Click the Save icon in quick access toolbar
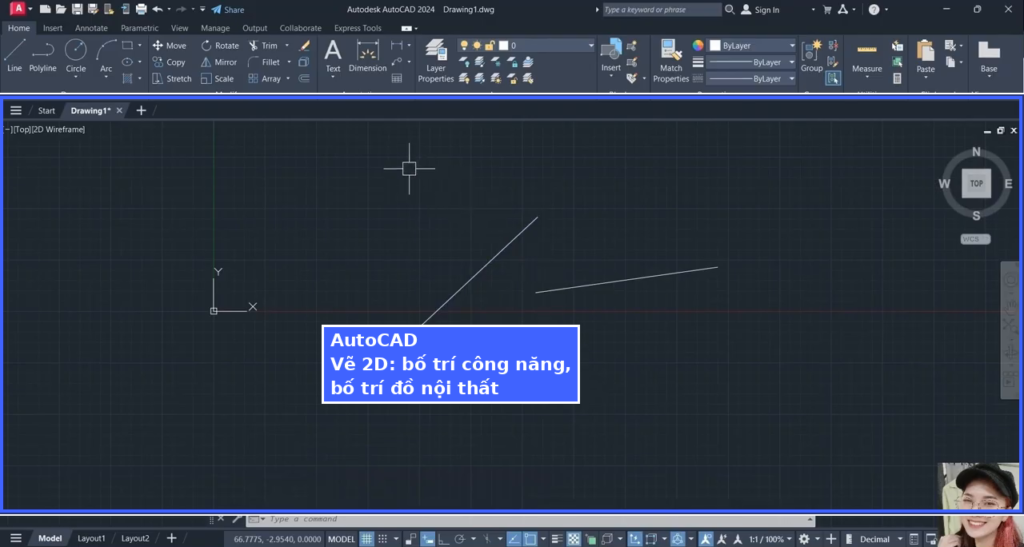This screenshot has height=547, width=1024. [77, 9]
